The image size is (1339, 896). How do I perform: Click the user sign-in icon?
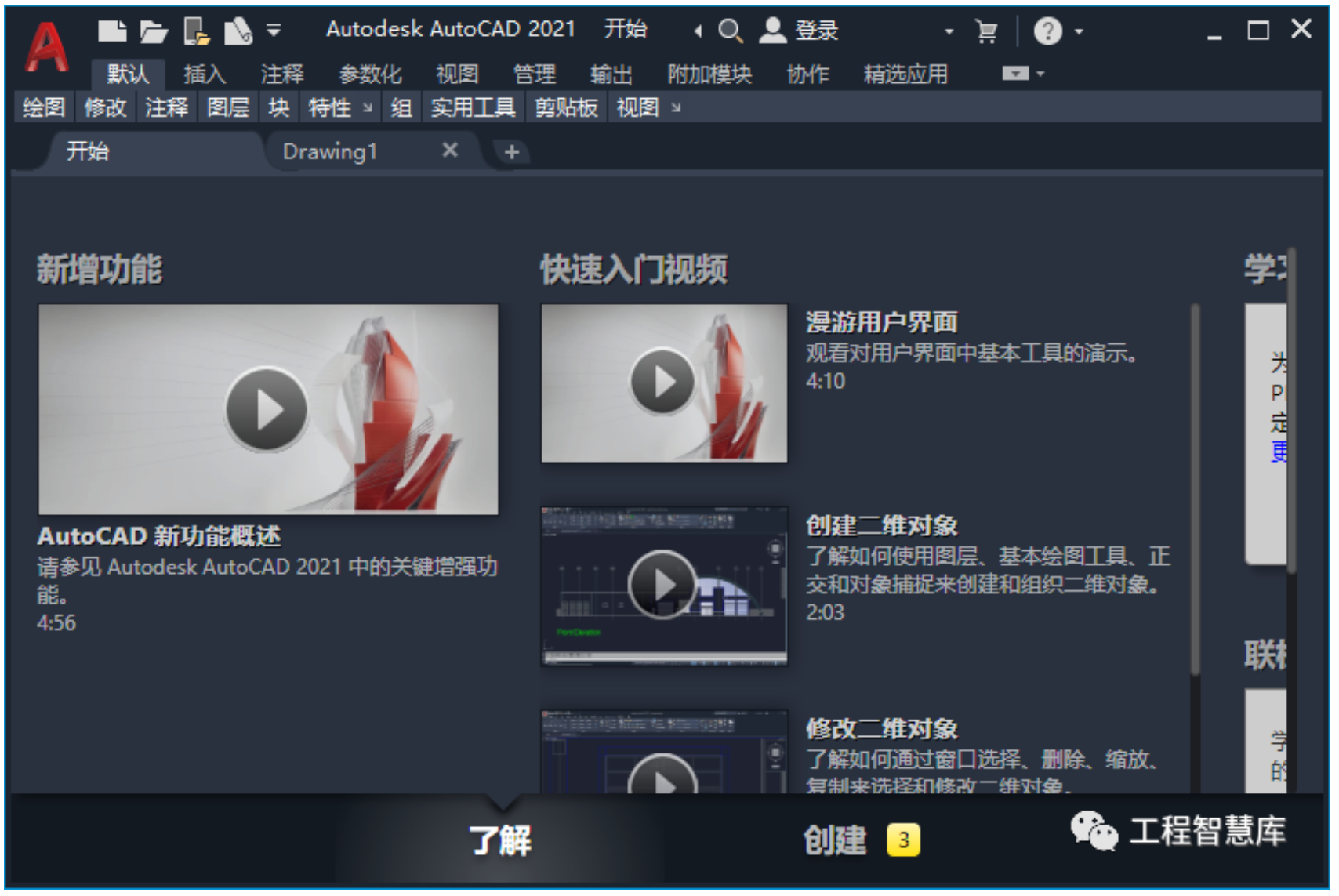point(772,31)
